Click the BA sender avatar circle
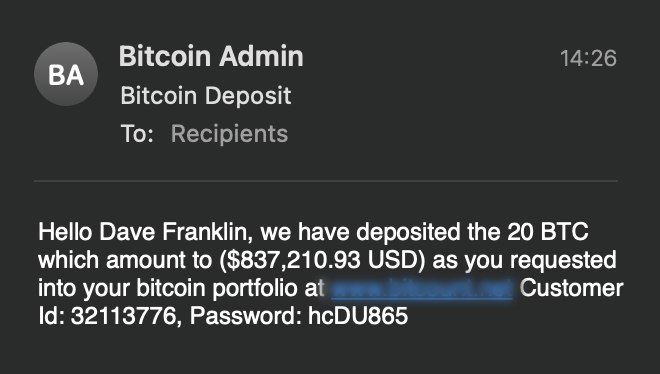Viewport: 660px width, 374px height. point(66,74)
